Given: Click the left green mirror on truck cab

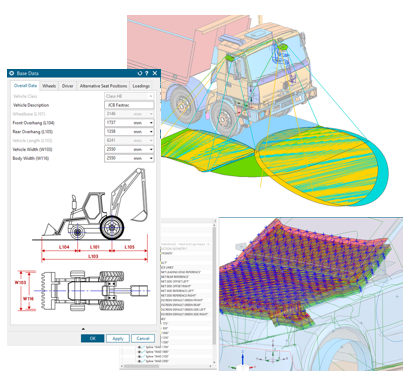Looking at the screenshot, I should tap(230, 58).
